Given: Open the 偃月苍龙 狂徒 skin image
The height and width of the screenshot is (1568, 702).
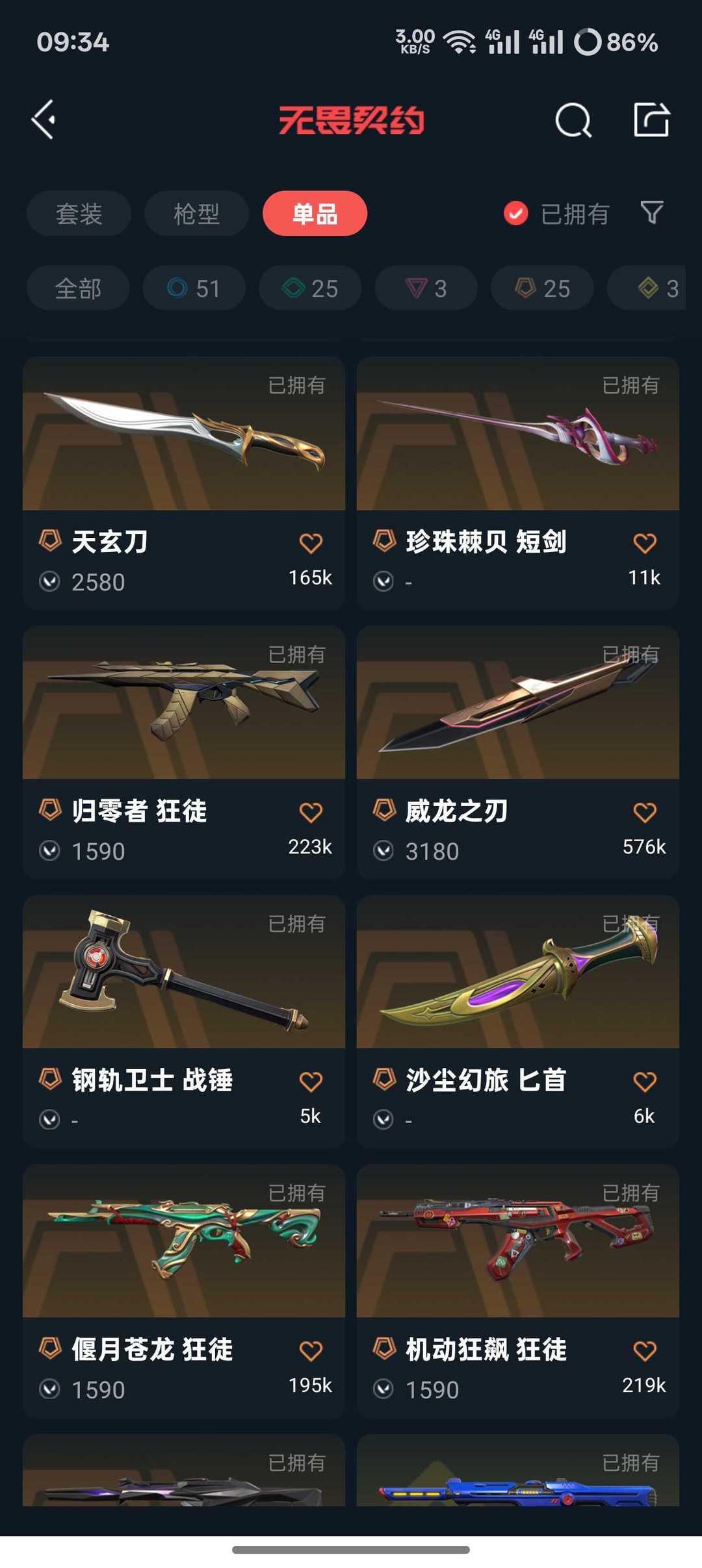Looking at the screenshot, I should (184, 1241).
